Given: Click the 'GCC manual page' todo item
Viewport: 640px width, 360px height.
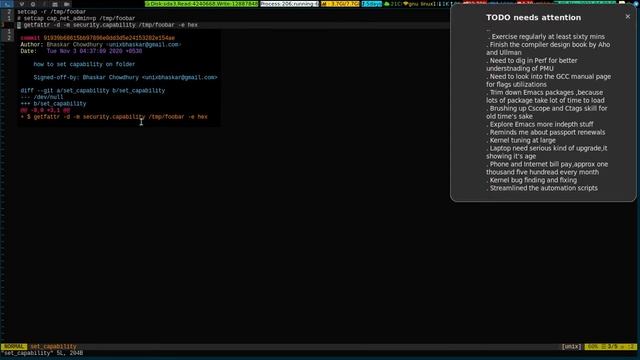Looking at the screenshot, I should click(x=548, y=80).
